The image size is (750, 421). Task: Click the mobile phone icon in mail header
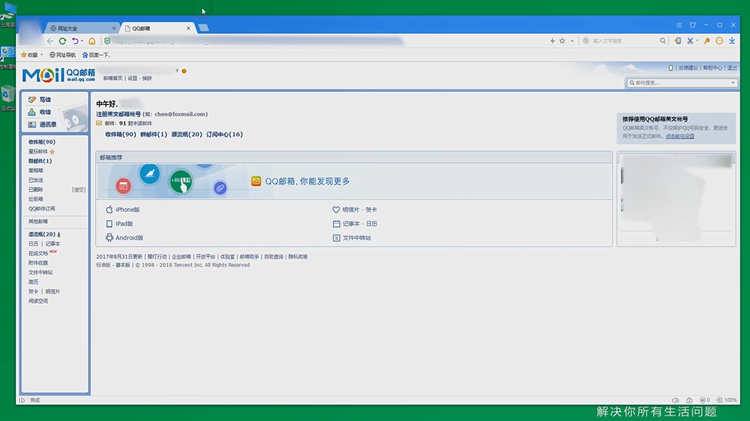tap(671, 68)
